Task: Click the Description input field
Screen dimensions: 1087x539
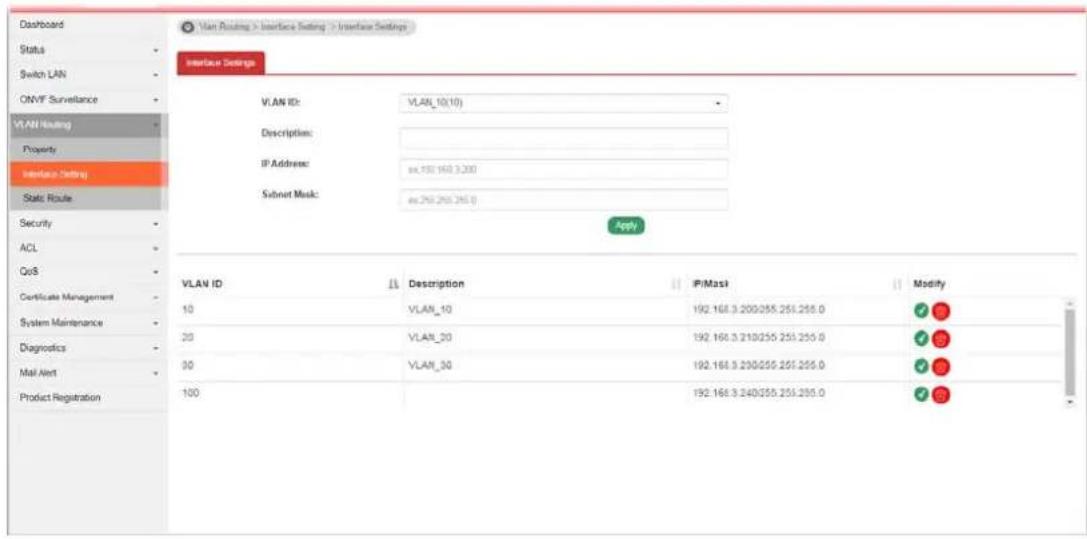Action: click(x=564, y=137)
